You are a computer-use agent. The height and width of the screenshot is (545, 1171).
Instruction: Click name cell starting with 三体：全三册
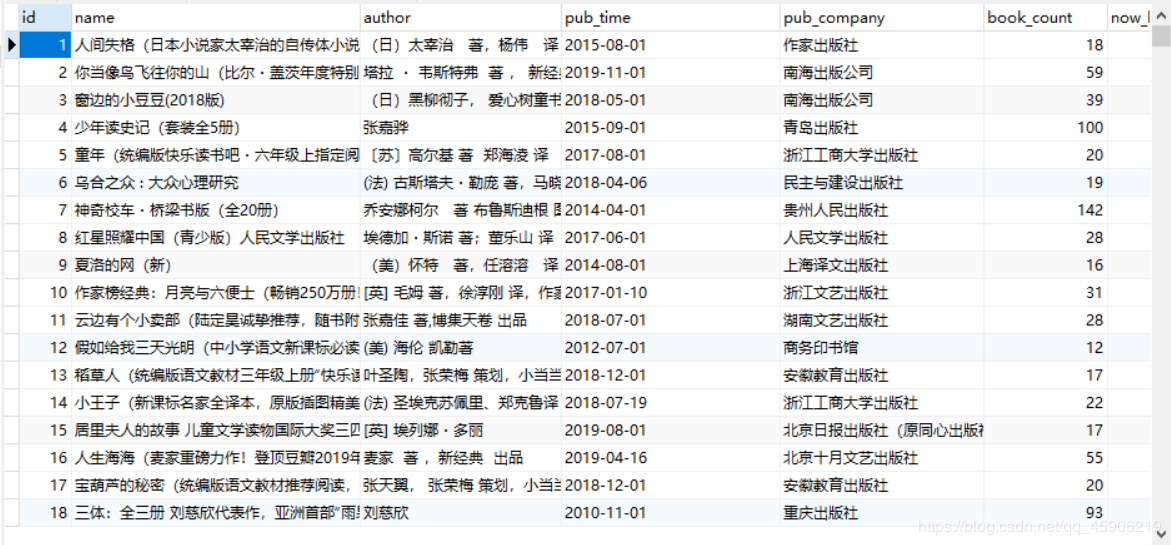click(x=216, y=513)
